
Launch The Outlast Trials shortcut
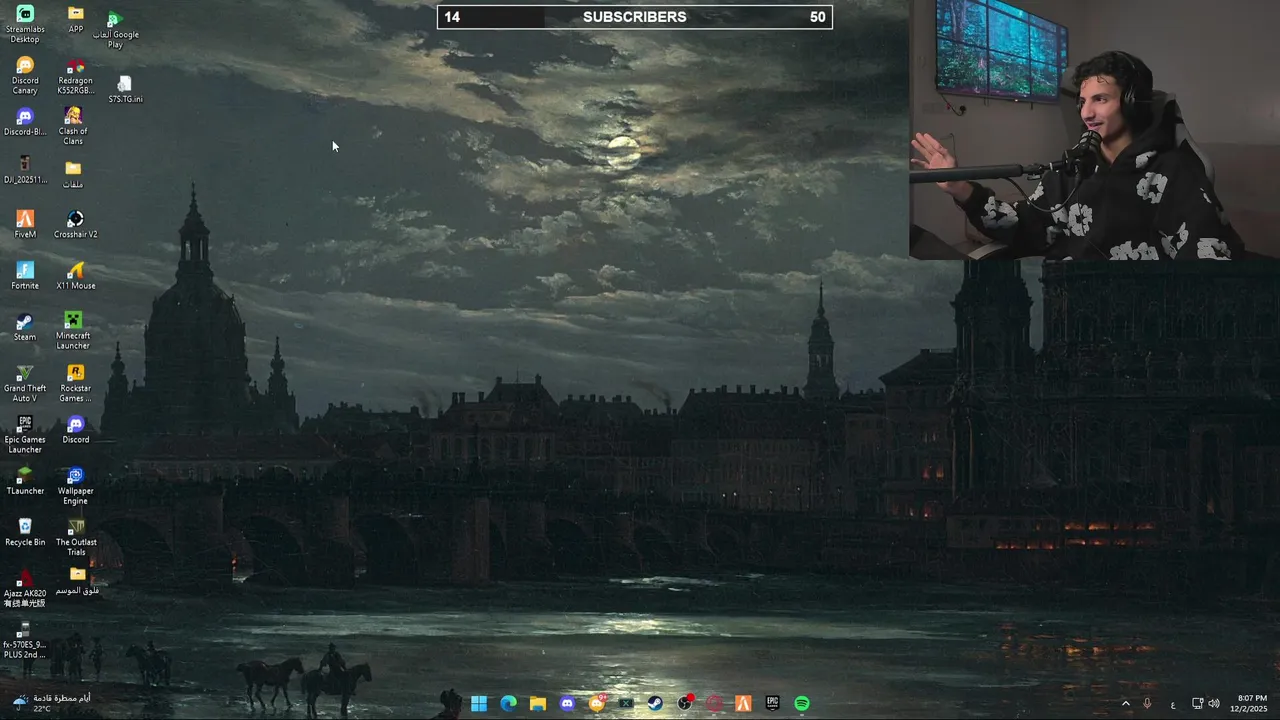[x=76, y=537]
